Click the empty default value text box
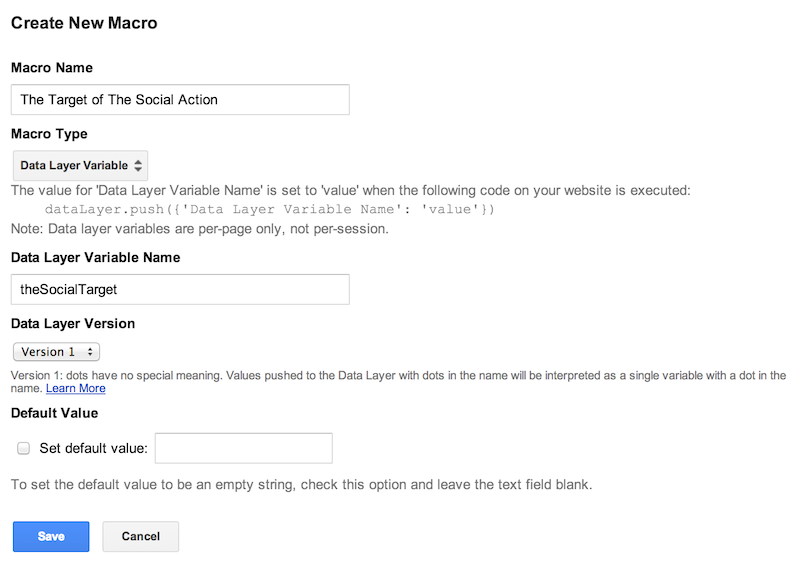The width and height of the screenshot is (800, 566). click(x=244, y=448)
